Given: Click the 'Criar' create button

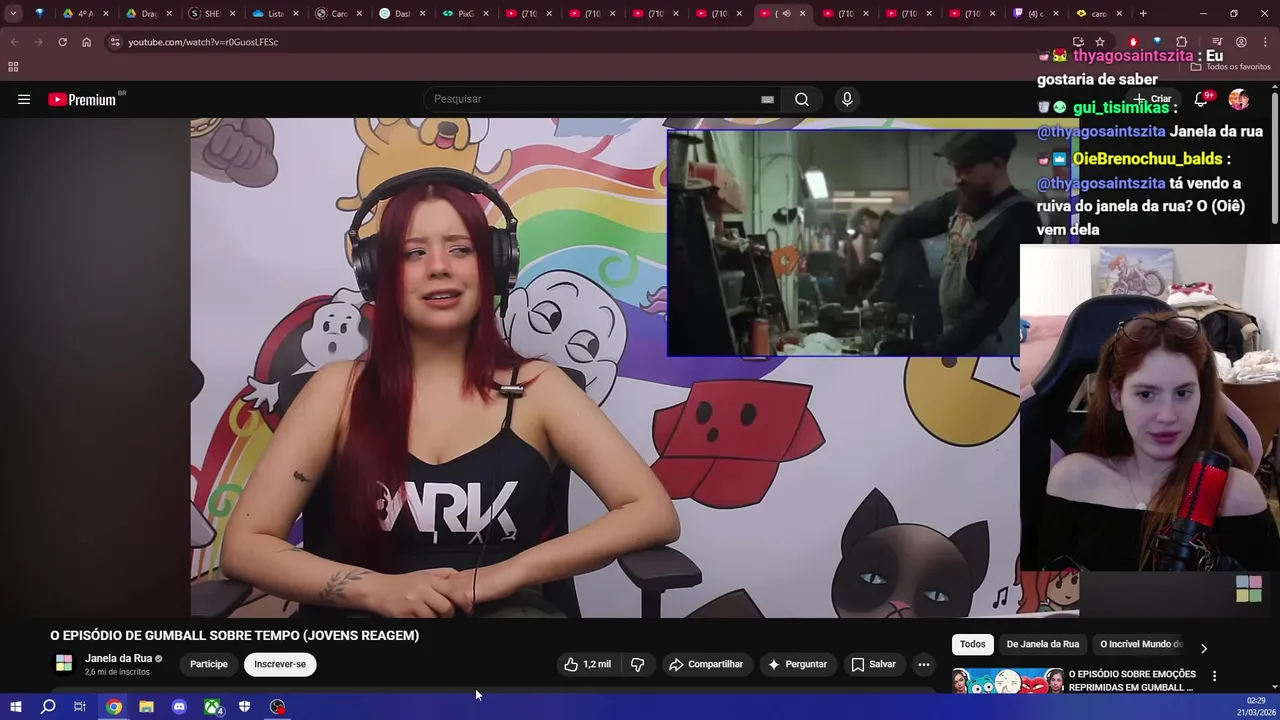Looking at the screenshot, I should (1152, 99).
